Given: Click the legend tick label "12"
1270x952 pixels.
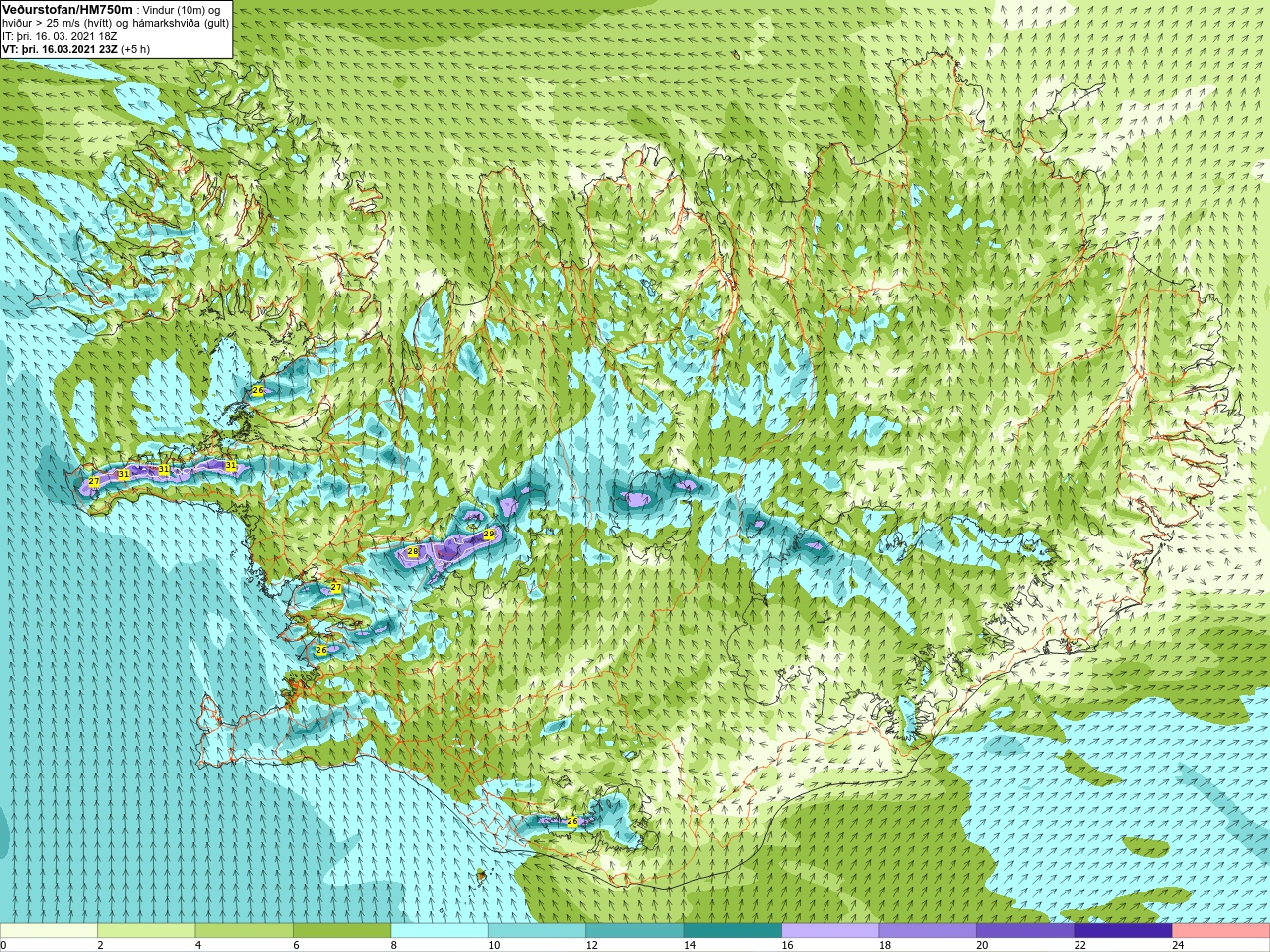Looking at the screenshot, I should point(591,946).
